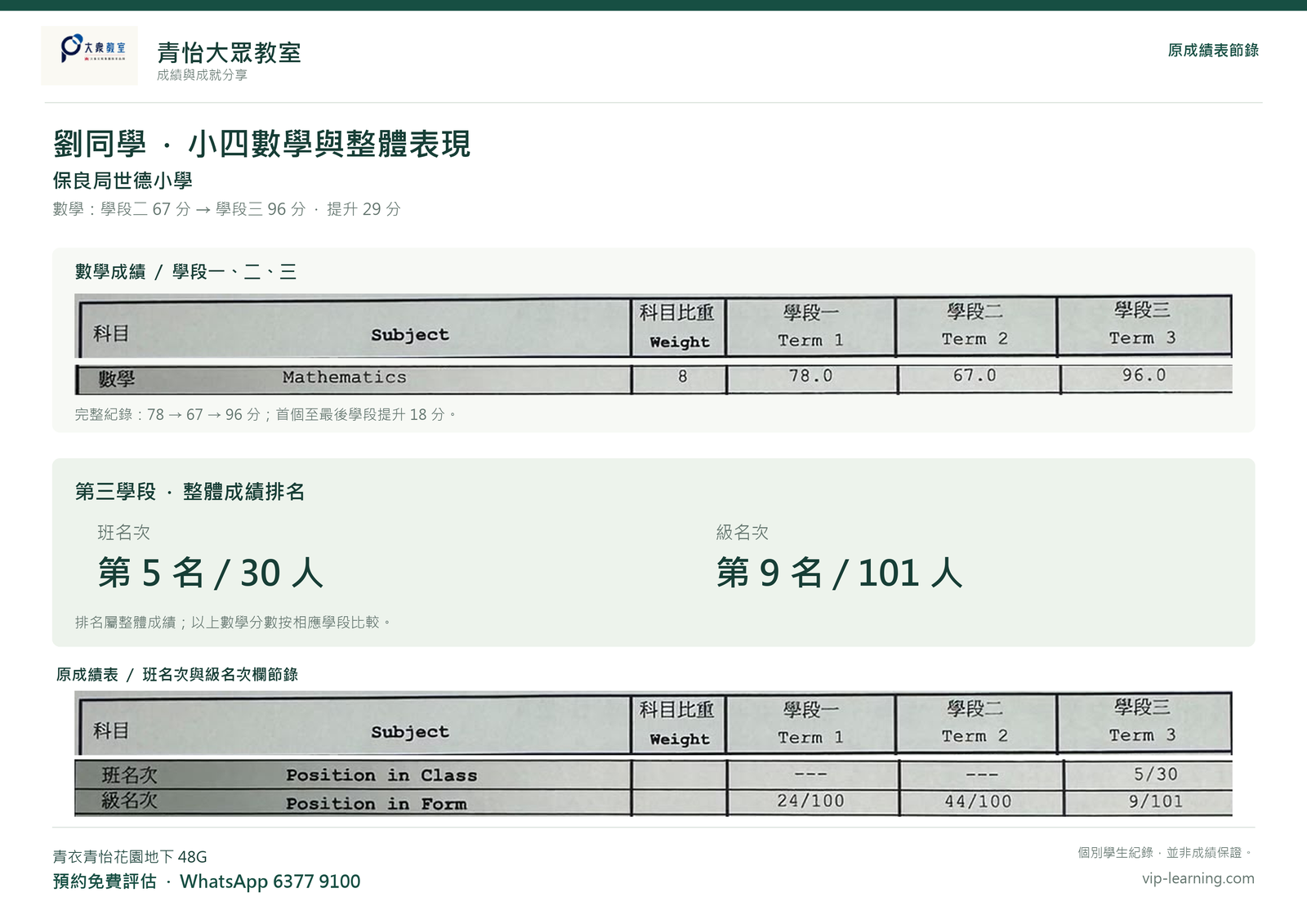The height and width of the screenshot is (924, 1307).
Task: Open the 原成績表節錄 link
Action: pyautogui.click(x=1213, y=51)
